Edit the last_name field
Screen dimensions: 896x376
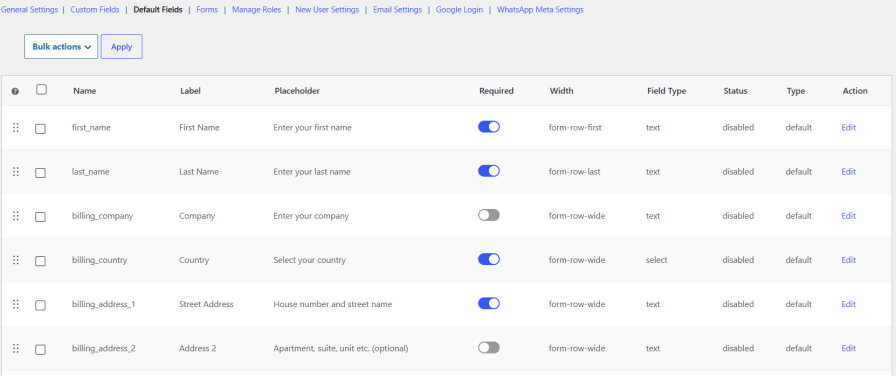(x=849, y=171)
